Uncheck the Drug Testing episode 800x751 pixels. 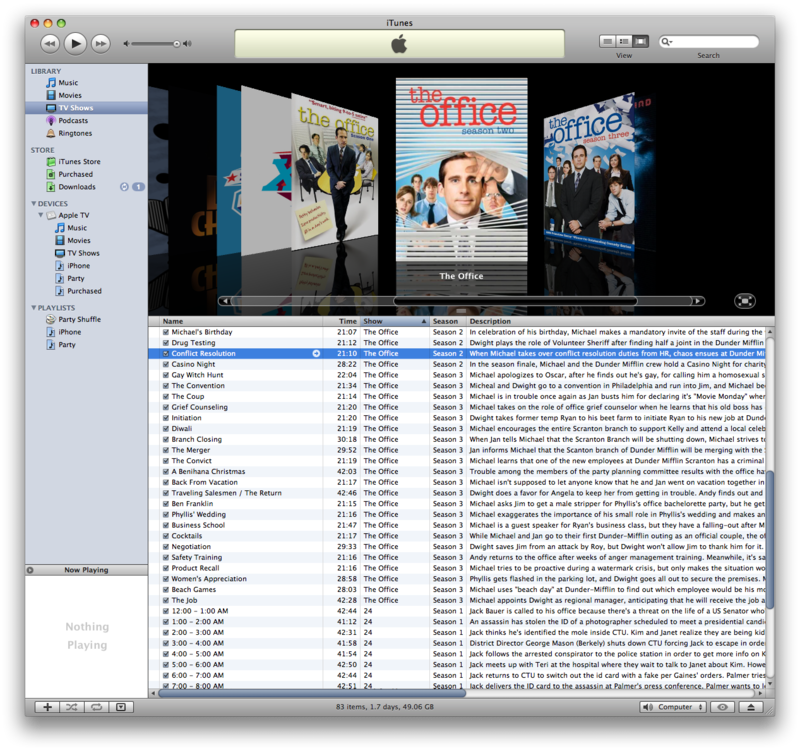click(x=166, y=343)
